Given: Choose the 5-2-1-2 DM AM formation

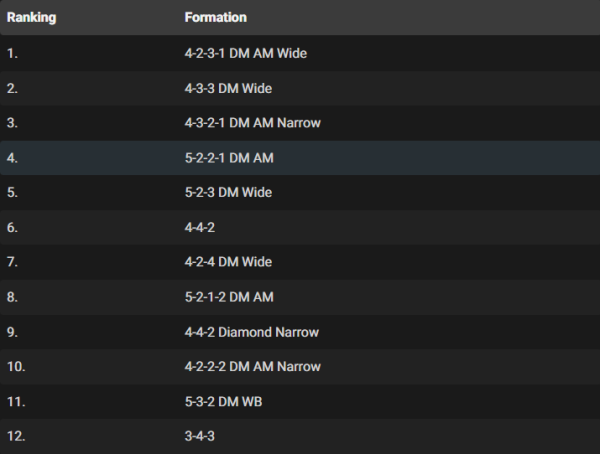Looking at the screenshot, I should pyautogui.click(x=229, y=297).
